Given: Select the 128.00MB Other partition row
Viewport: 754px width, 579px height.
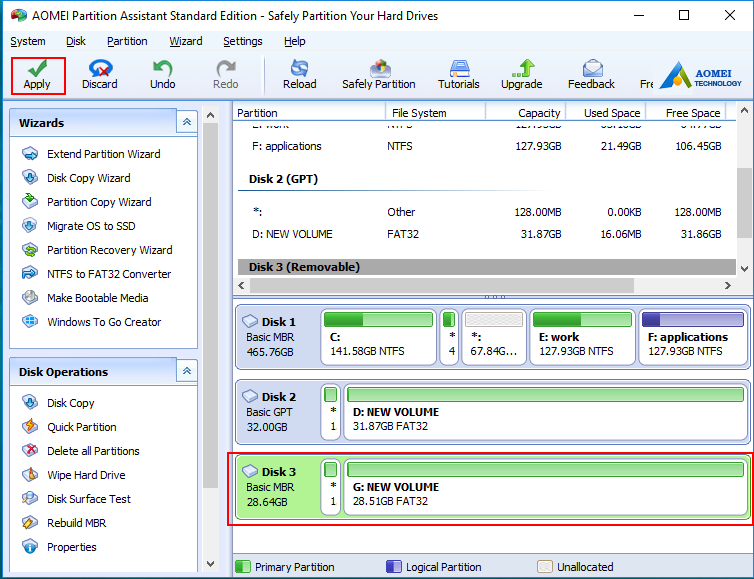Looking at the screenshot, I should tap(486, 212).
